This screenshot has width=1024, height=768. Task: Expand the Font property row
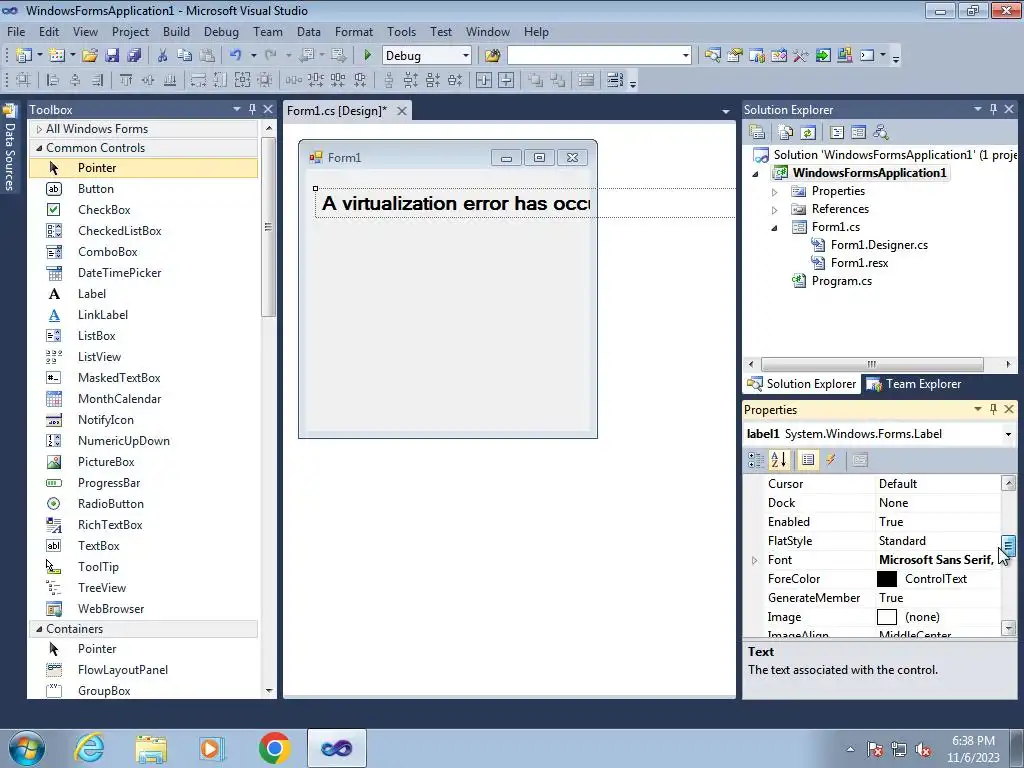[754, 560]
